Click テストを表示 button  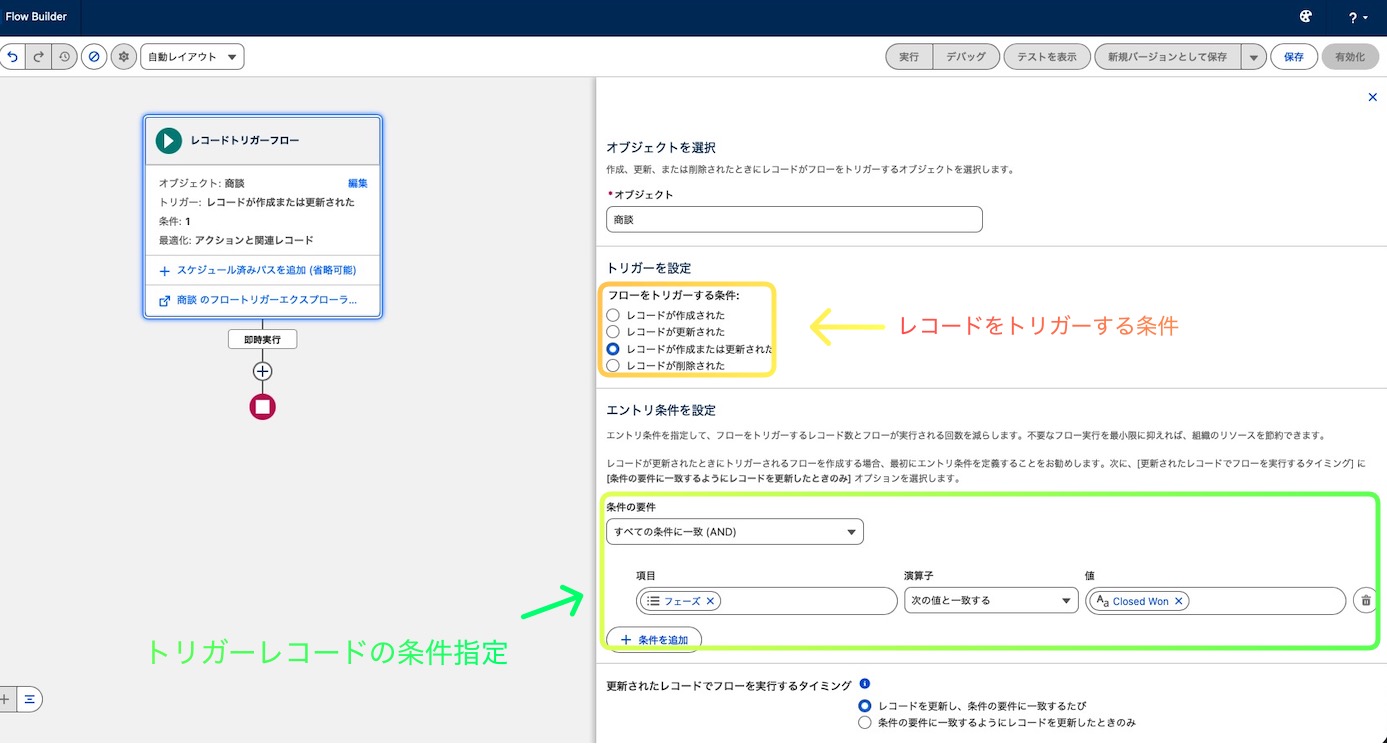coord(1047,57)
